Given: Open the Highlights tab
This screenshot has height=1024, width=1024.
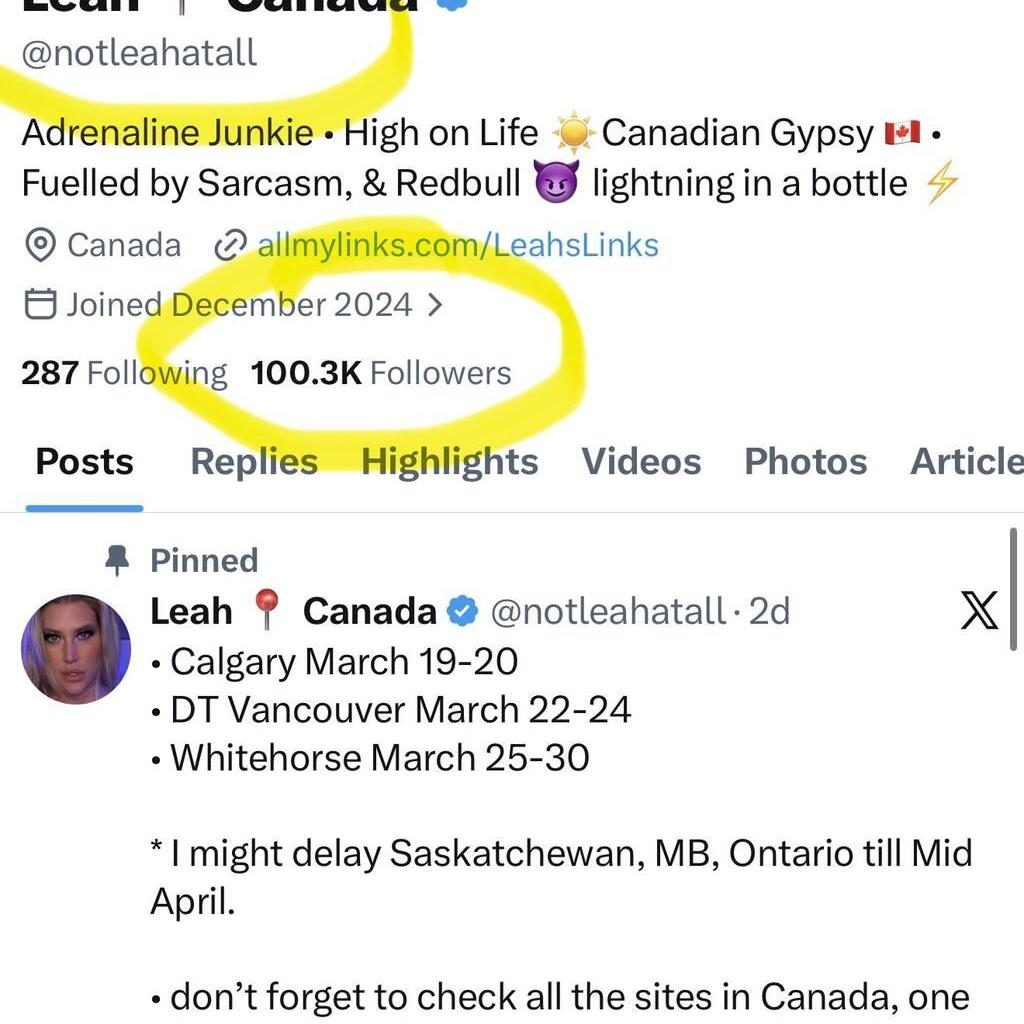Looking at the screenshot, I should 449,462.
